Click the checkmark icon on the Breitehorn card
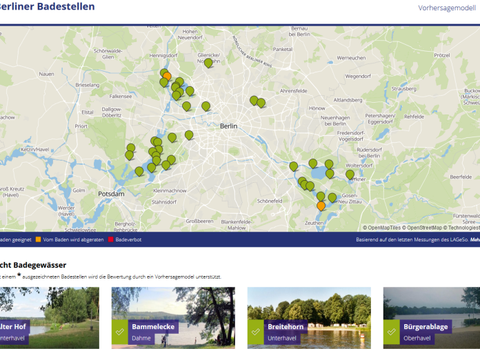The image size is (480, 360). (x=256, y=332)
